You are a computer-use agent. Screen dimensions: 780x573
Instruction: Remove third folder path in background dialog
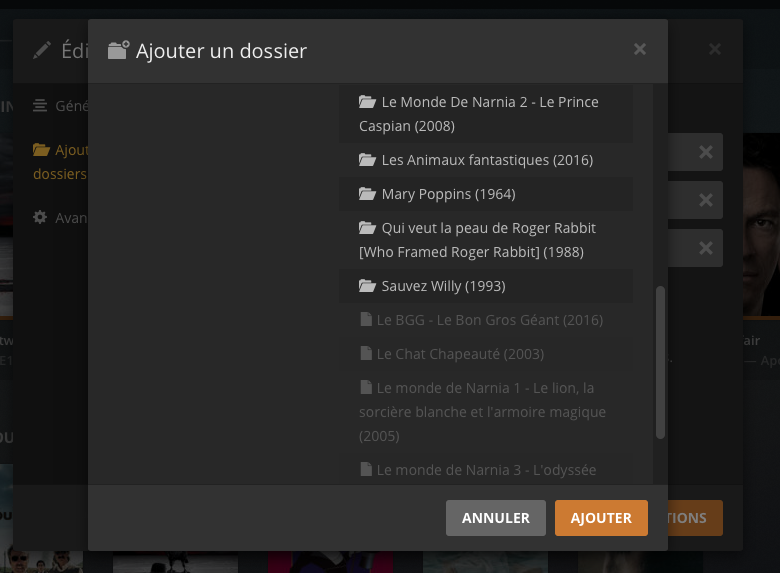coord(705,248)
